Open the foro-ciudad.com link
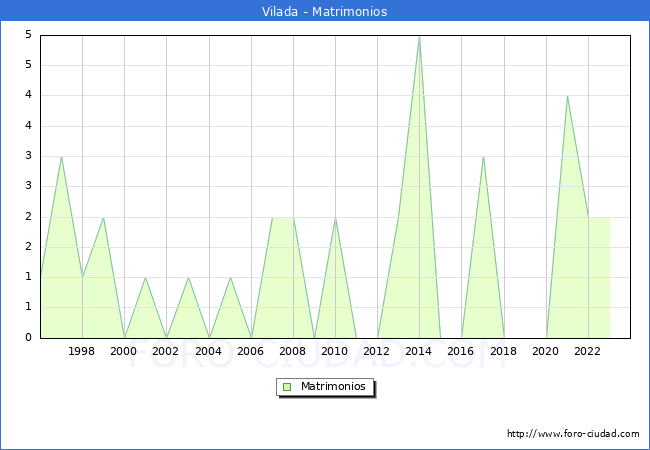 tap(573, 434)
